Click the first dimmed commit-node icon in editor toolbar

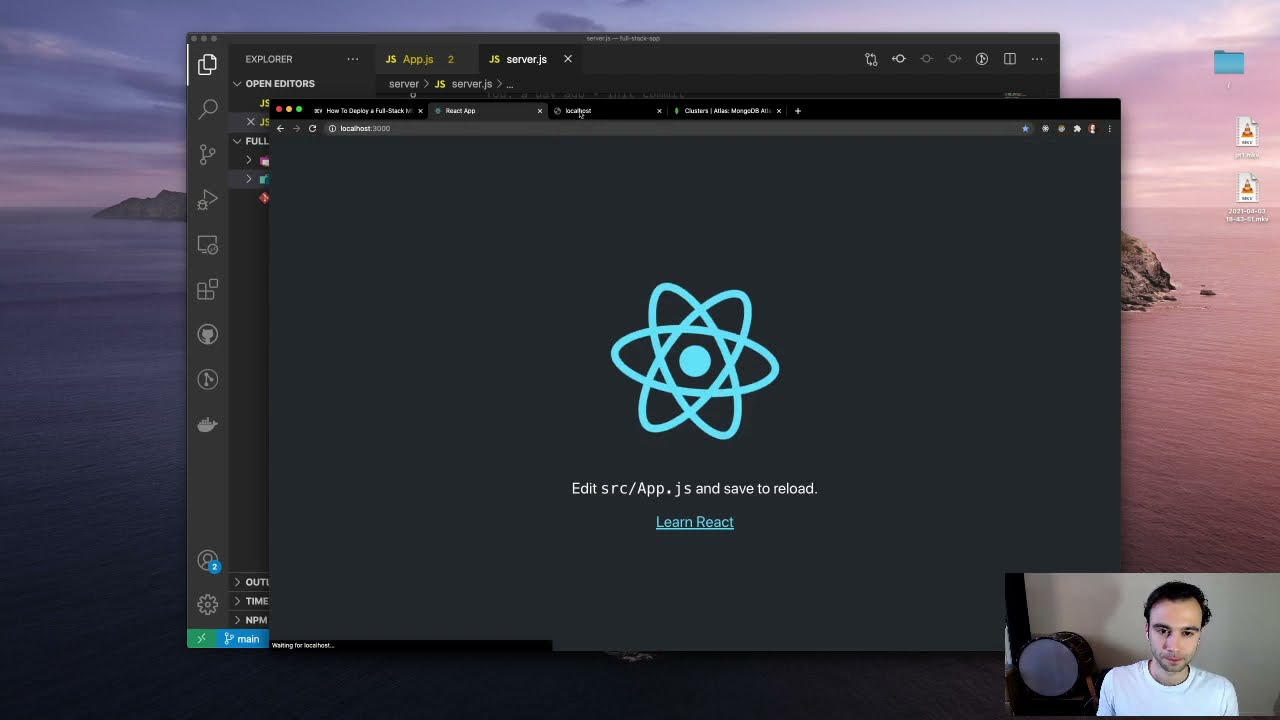click(926, 59)
